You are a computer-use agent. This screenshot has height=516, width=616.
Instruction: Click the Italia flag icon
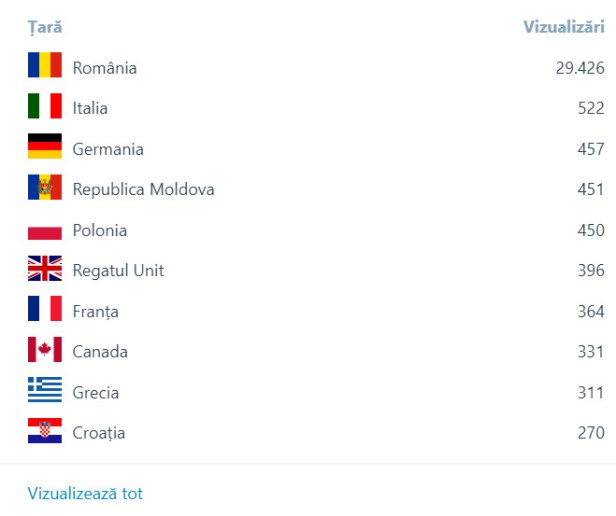[x=45, y=107]
